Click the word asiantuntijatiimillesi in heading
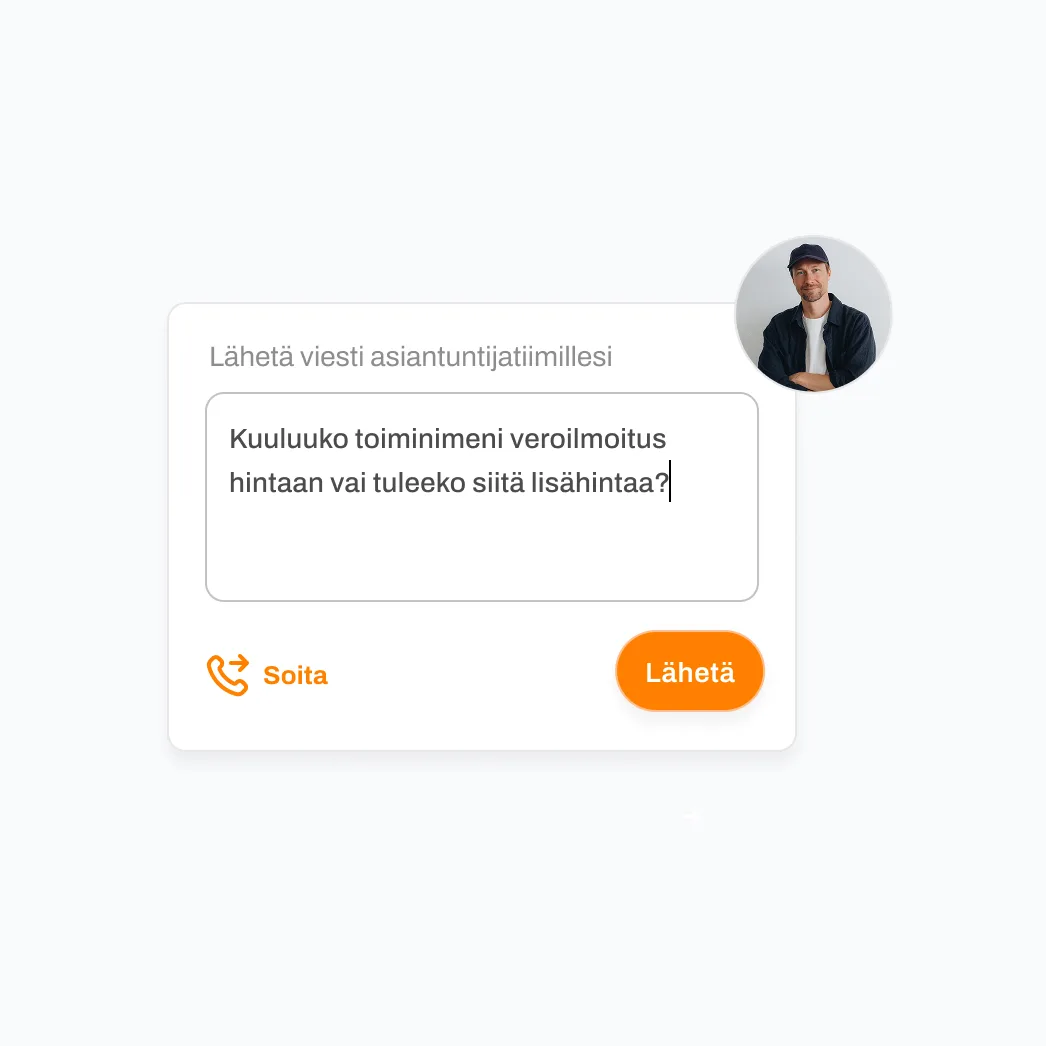The width and height of the screenshot is (1046, 1046). pyautogui.click(x=491, y=357)
